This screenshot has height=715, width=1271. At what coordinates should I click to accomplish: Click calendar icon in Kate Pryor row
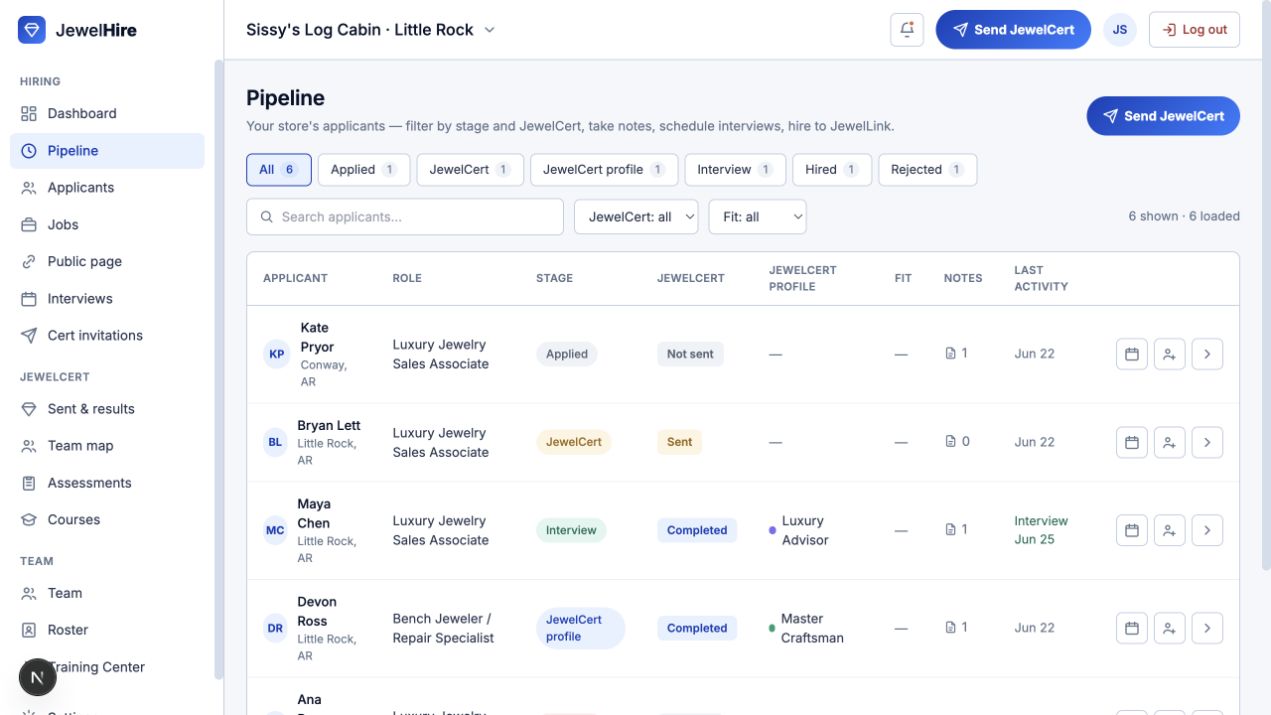[1132, 354]
